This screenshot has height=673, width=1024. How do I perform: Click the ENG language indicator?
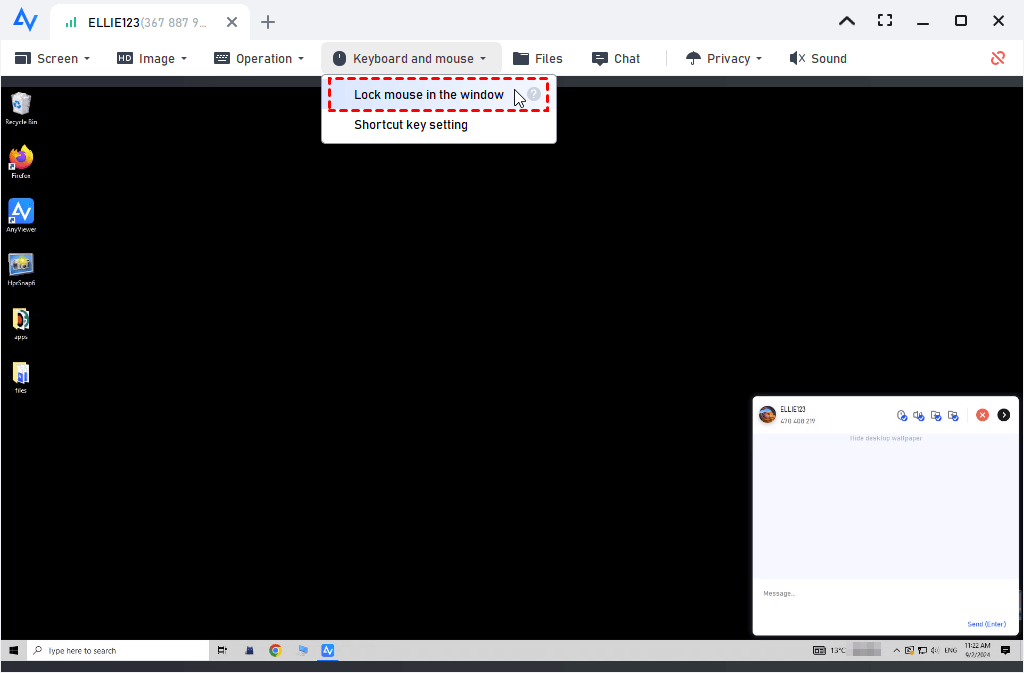point(951,650)
